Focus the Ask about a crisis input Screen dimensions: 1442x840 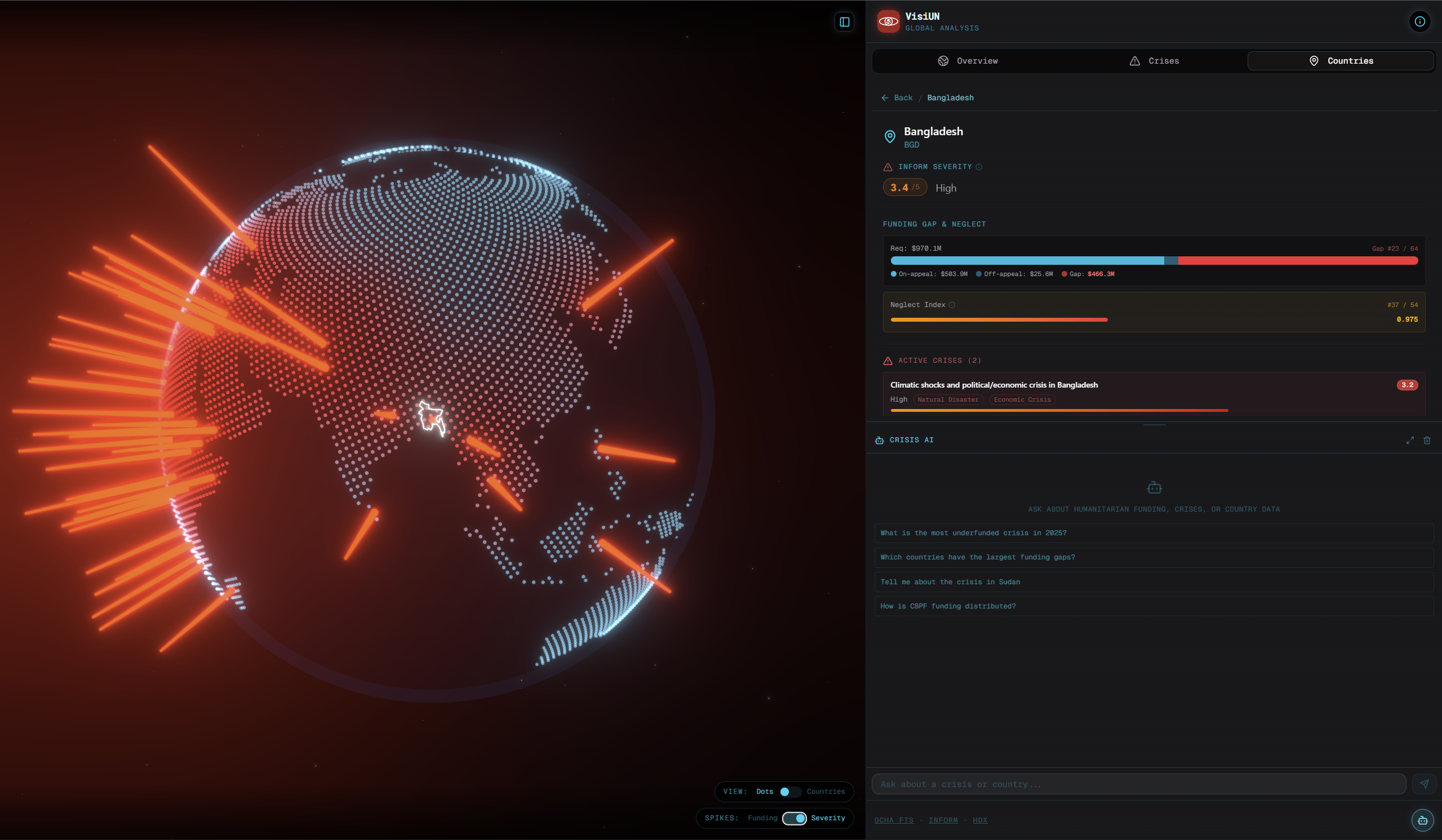1138,784
